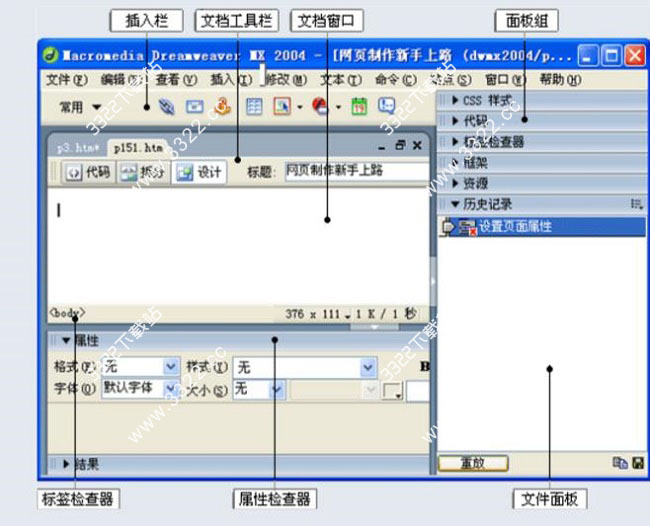The width and height of the screenshot is (650, 526).
Task: Click the text color hex value field
Action: click(x=418, y=391)
